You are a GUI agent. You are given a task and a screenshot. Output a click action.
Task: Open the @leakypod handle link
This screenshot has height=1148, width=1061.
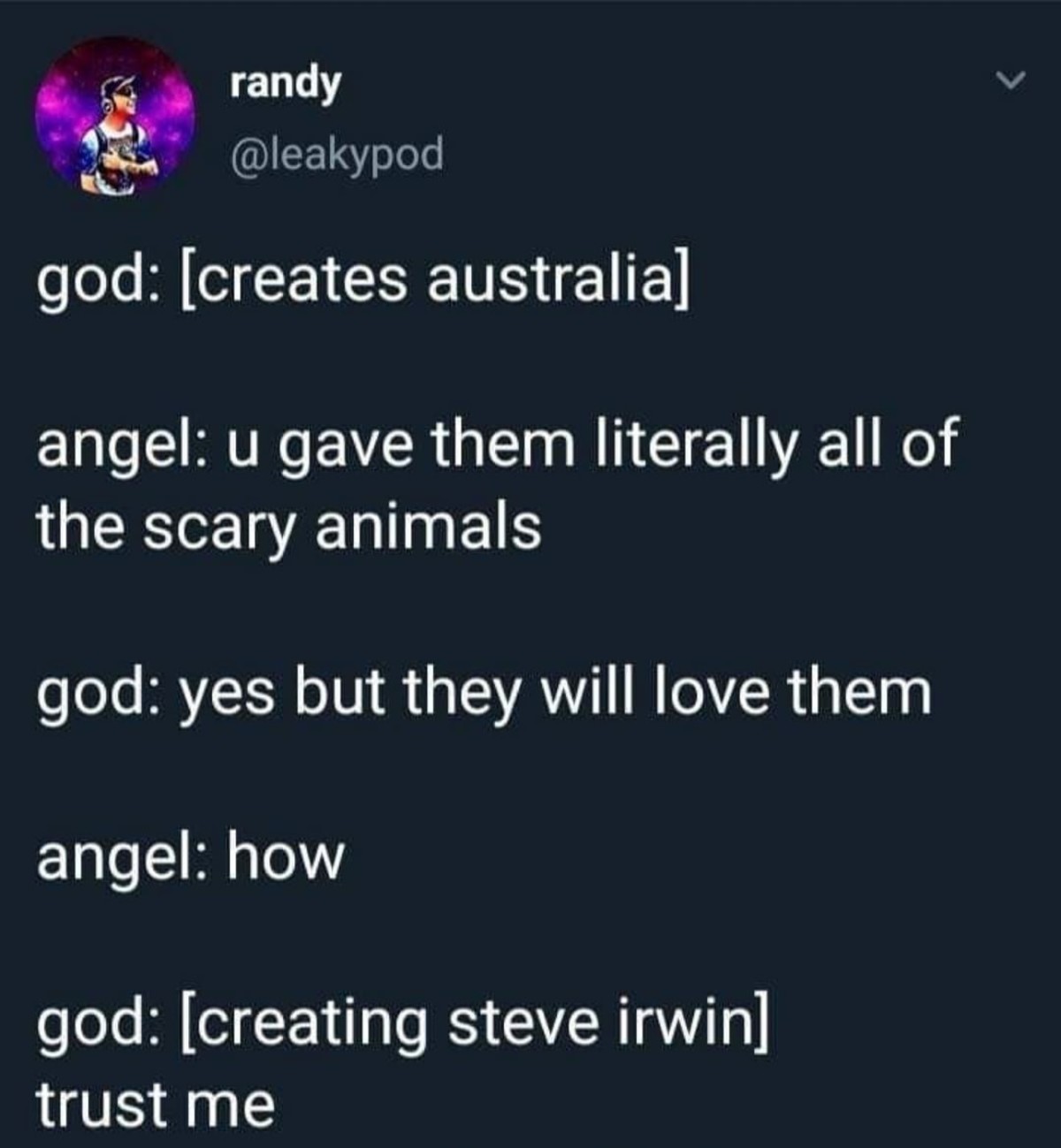point(336,156)
